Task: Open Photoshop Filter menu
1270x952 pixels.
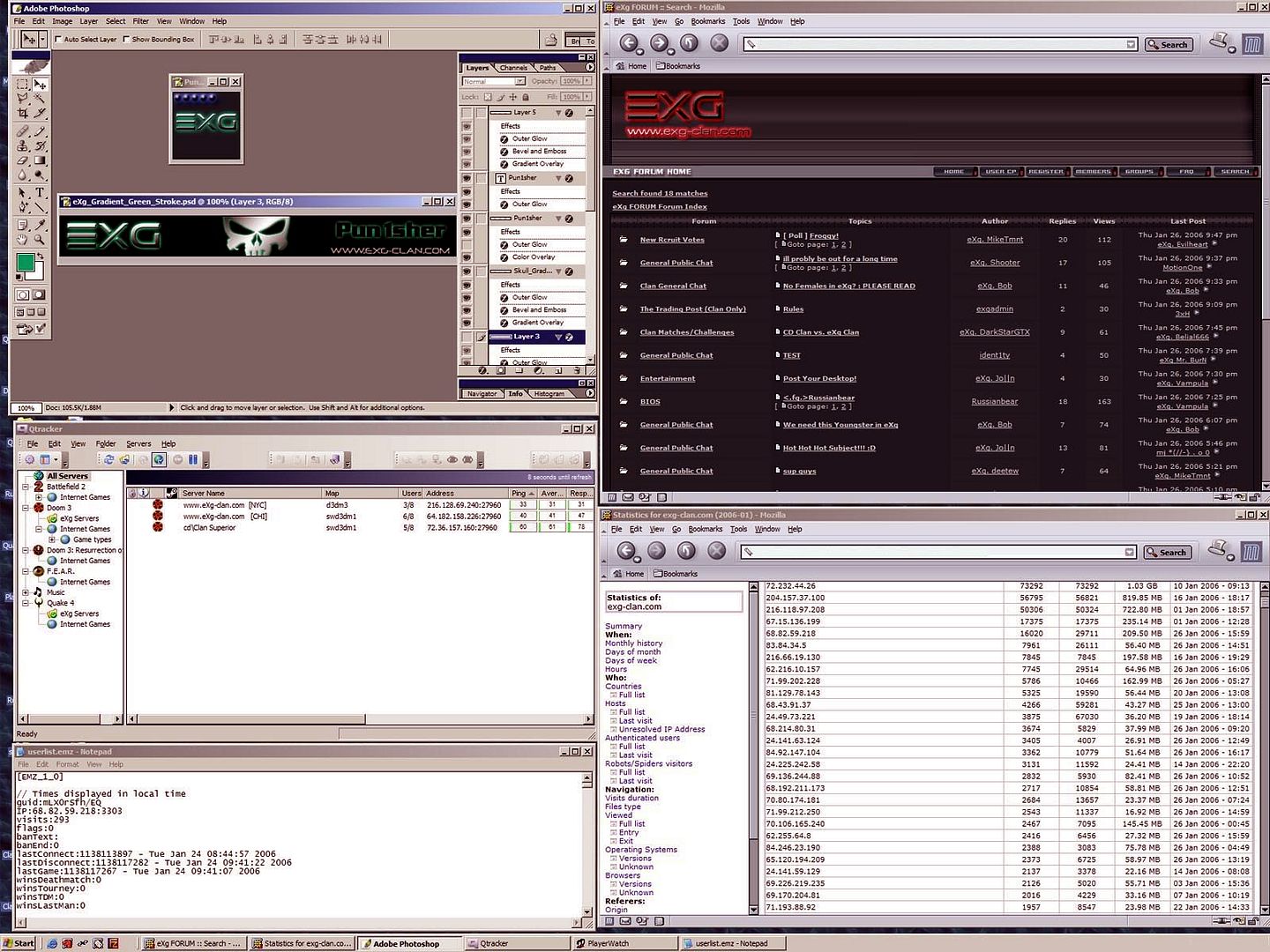Action: (141, 21)
